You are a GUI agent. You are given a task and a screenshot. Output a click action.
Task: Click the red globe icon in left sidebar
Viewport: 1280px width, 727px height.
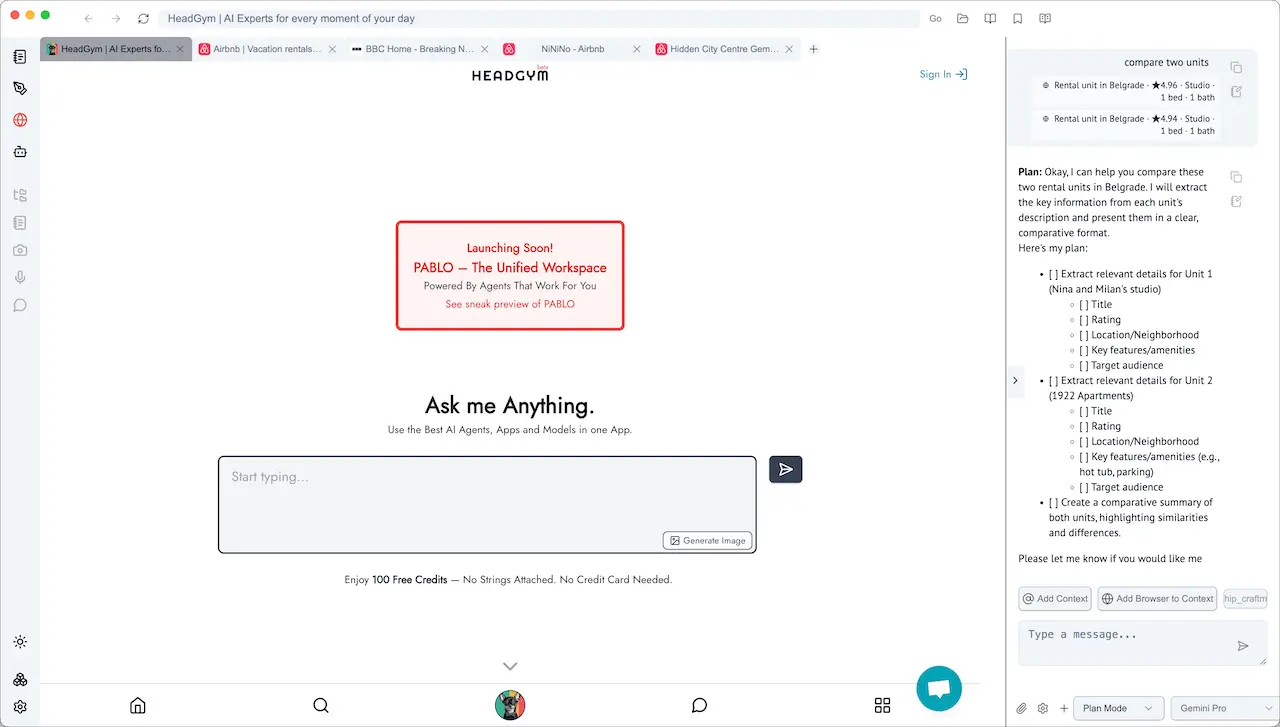pos(20,120)
